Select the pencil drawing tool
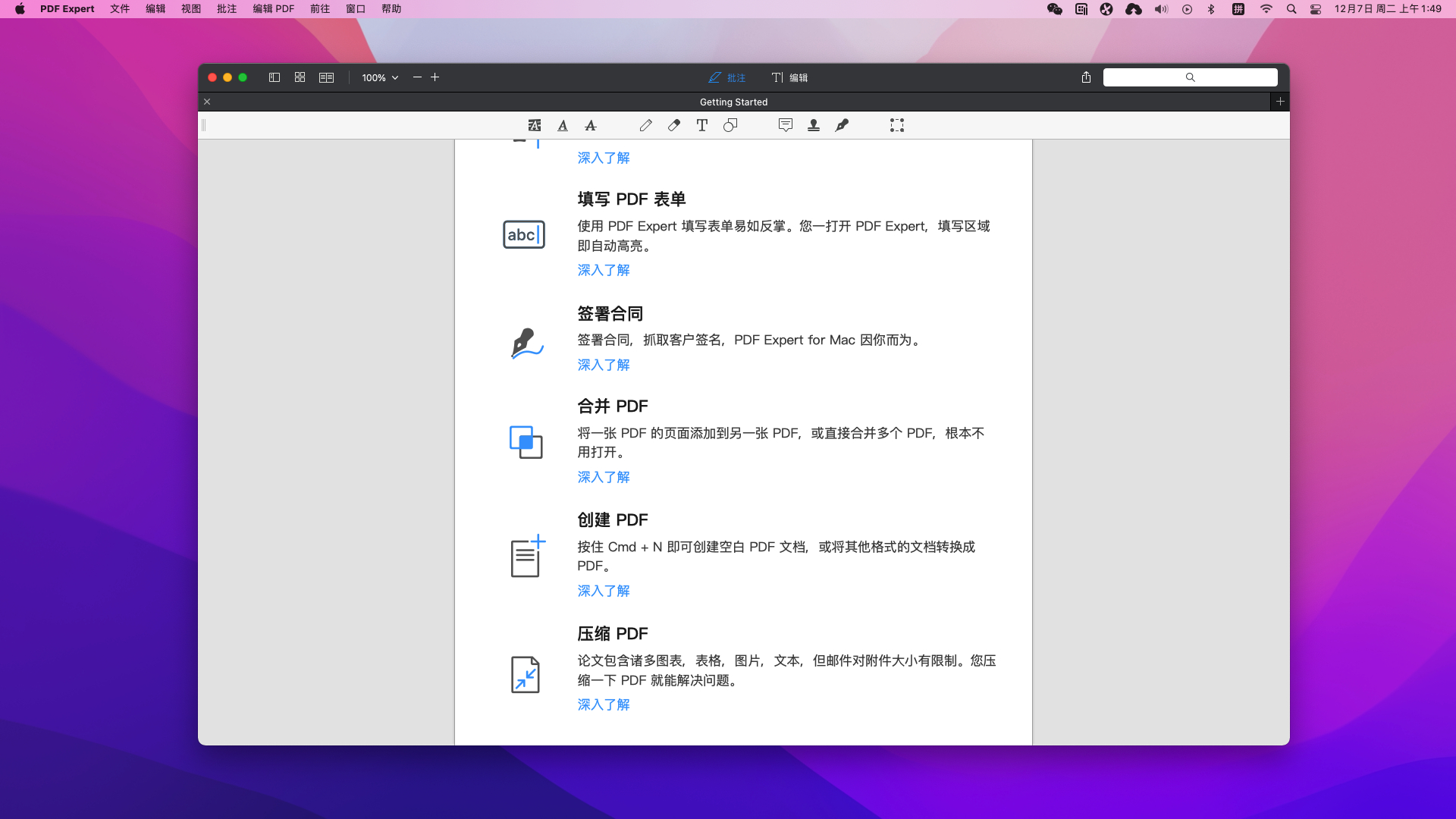The height and width of the screenshot is (819, 1456). pyautogui.click(x=645, y=125)
